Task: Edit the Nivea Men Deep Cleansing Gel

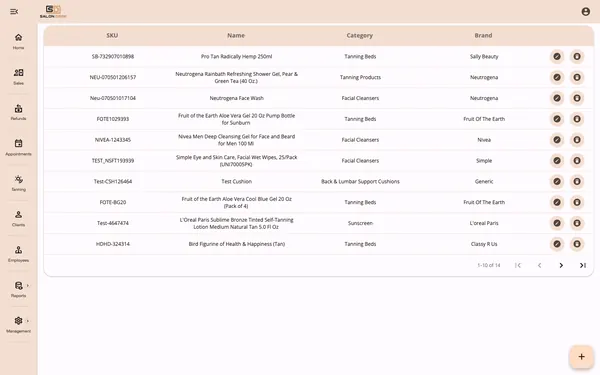Action: click(x=557, y=140)
